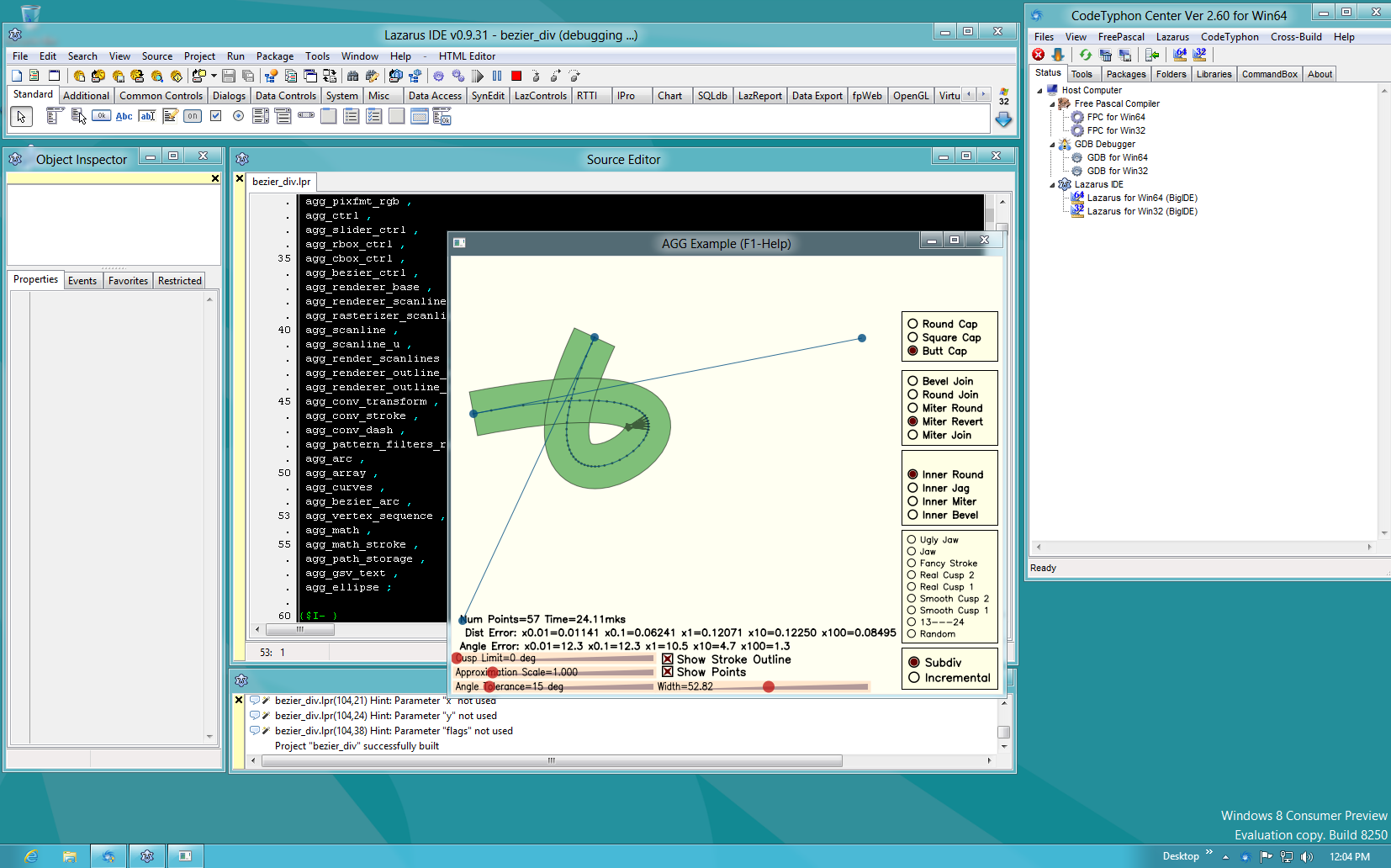This screenshot has width=1391, height=868.
Task: Select the TCheckBox component in palette
Action: point(215,116)
